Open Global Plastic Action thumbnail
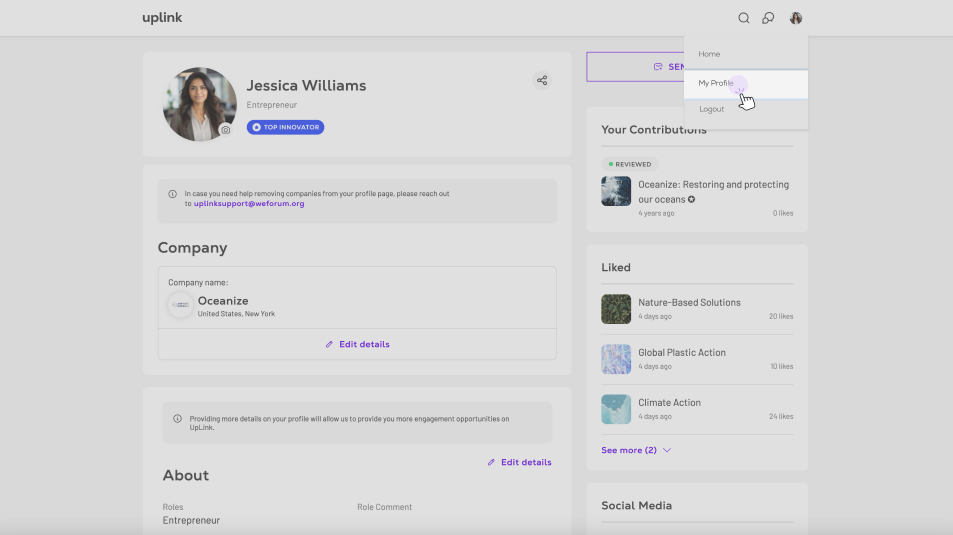 pos(616,359)
